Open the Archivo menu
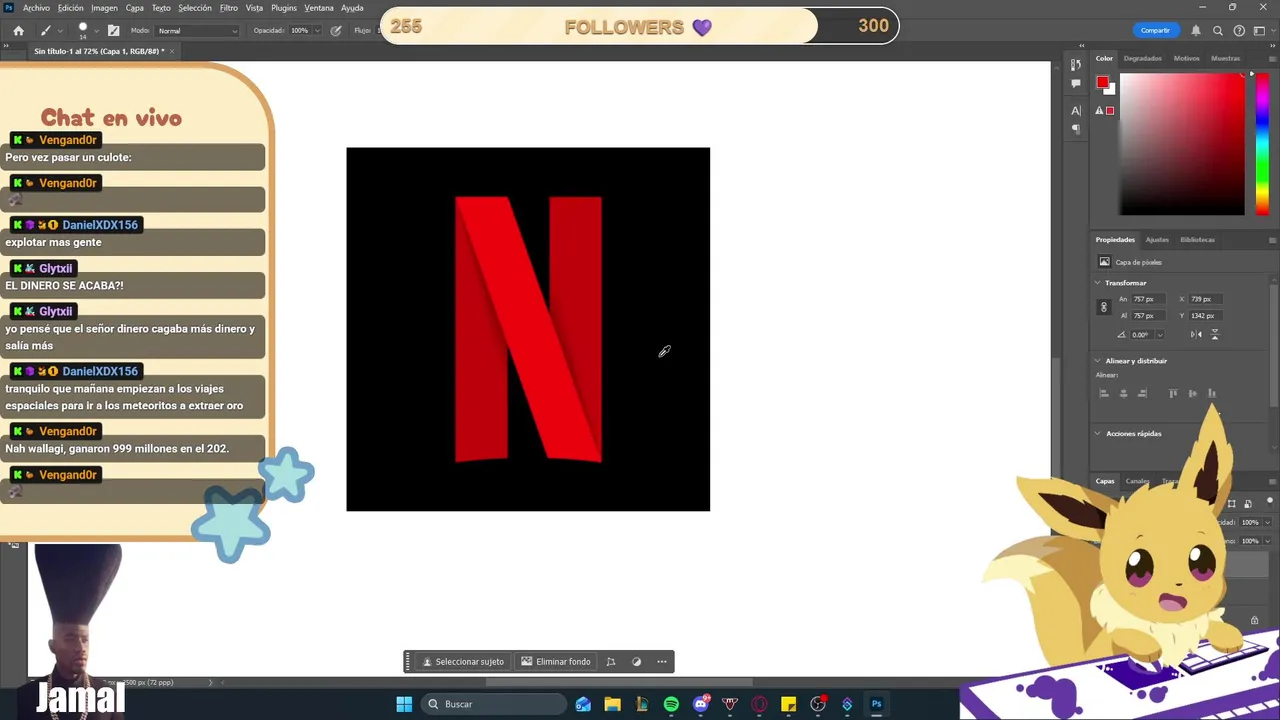Screen dimensions: 1280x720 click(36, 8)
